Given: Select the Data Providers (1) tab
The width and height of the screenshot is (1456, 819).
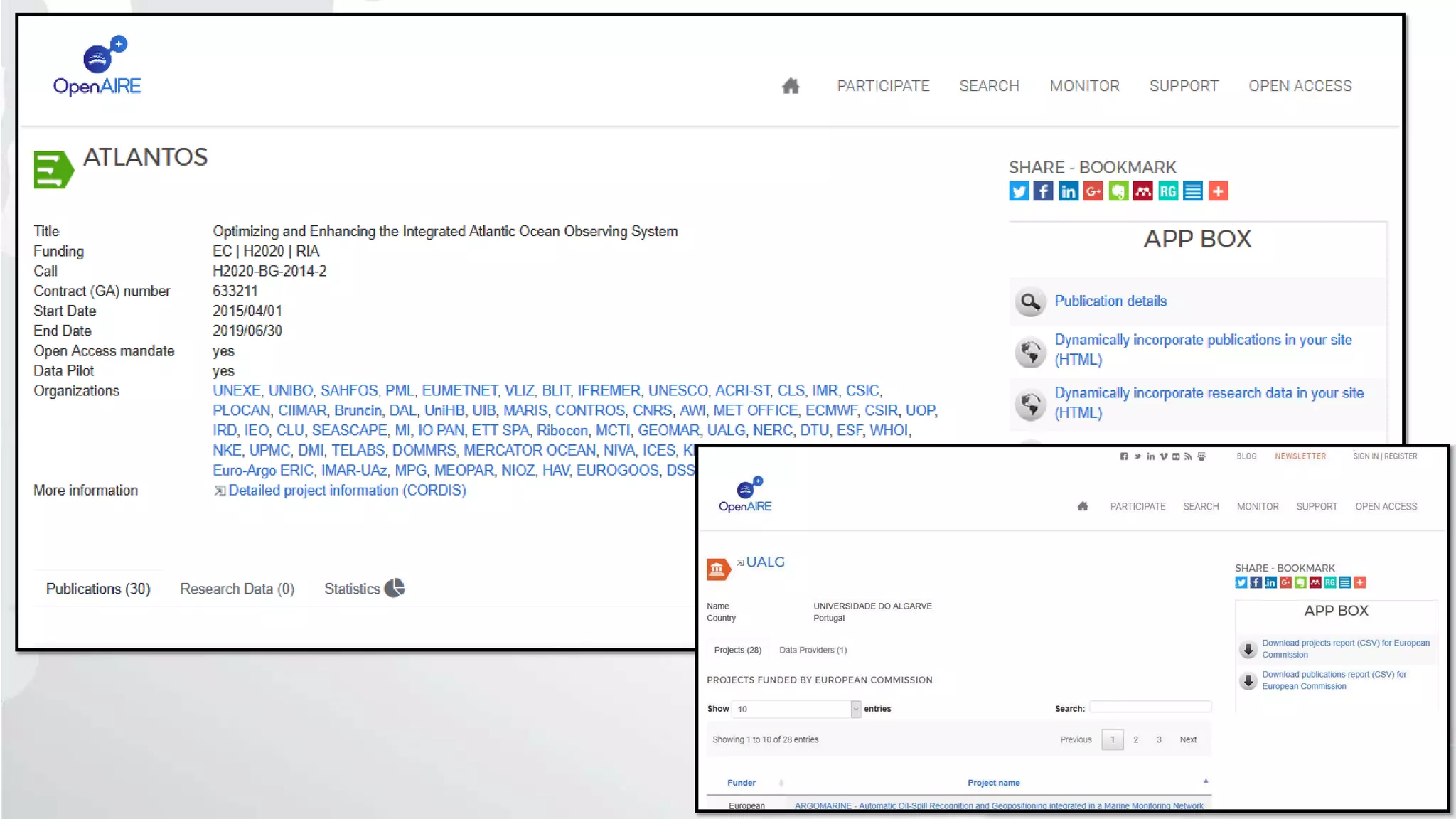Looking at the screenshot, I should tap(813, 650).
